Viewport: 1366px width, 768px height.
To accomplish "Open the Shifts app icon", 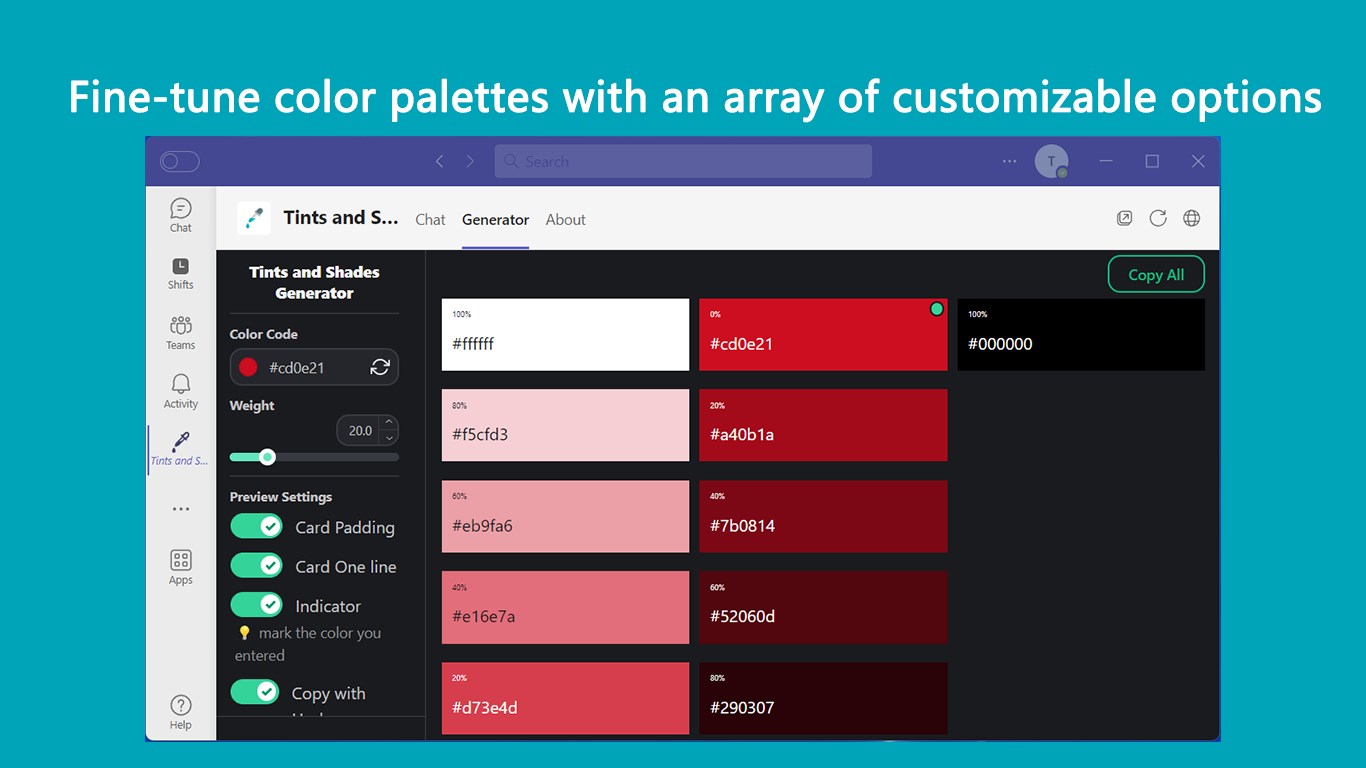I will point(180,271).
